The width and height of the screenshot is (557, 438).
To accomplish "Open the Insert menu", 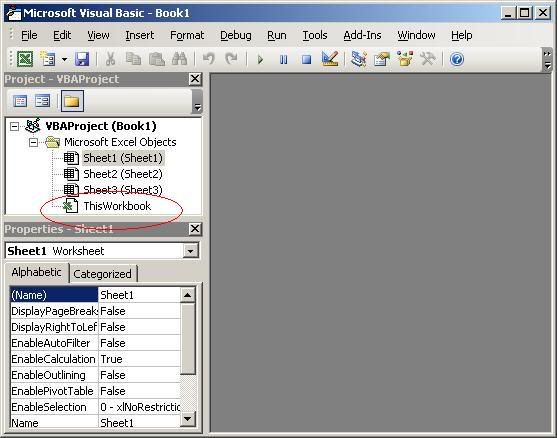I will point(140,35).
